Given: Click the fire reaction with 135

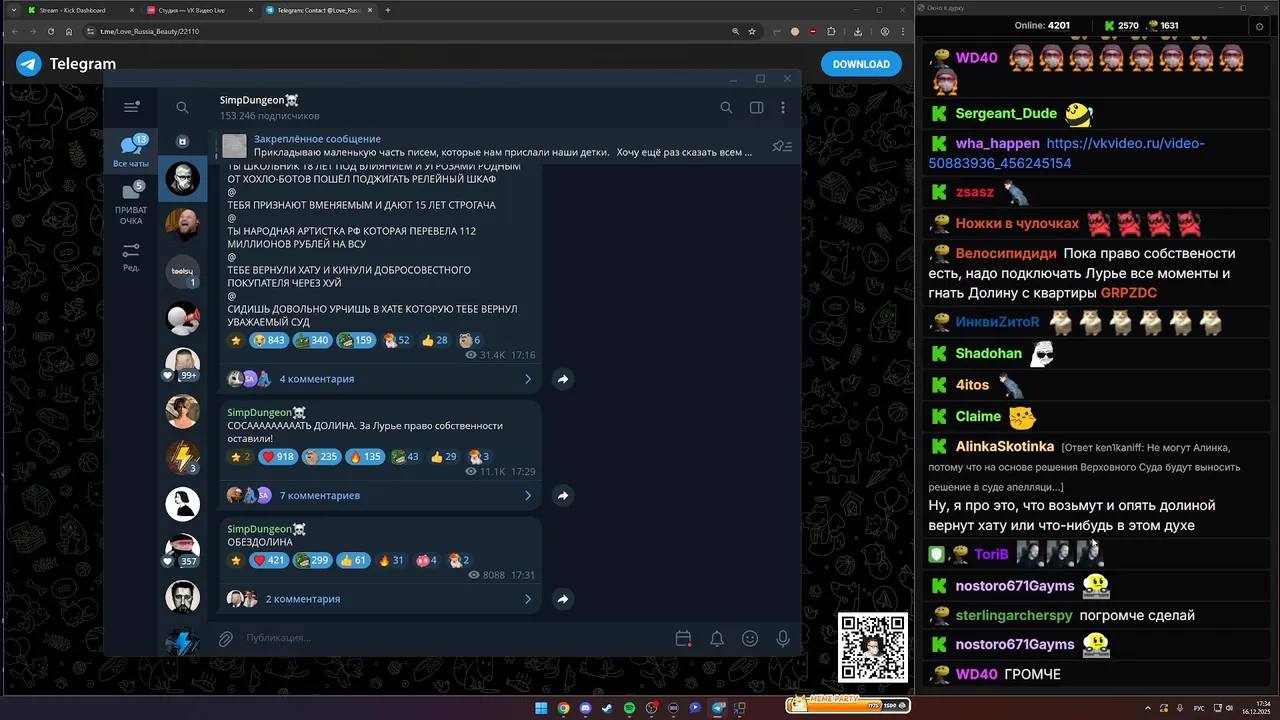Looking at the screenshot, I should click(365, 457).
